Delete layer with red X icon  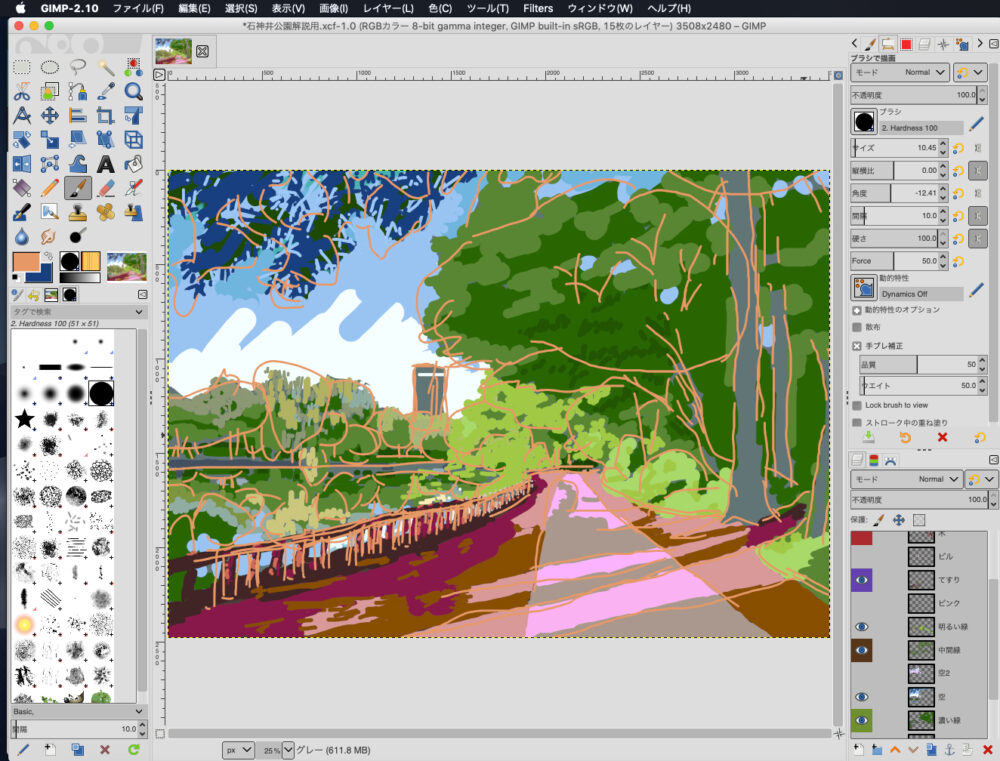pos(987,749)
